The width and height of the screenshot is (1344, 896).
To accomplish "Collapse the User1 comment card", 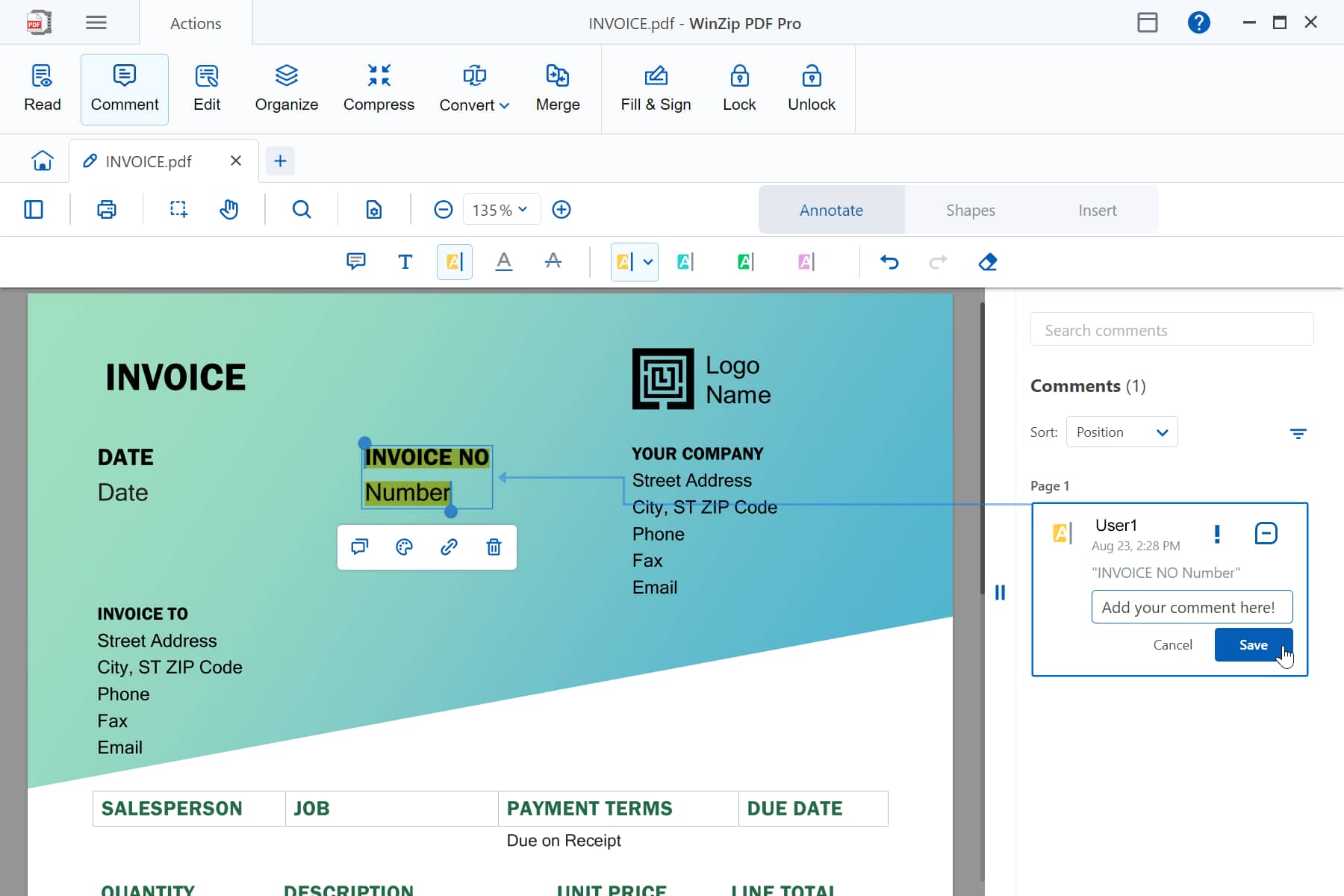I will pyautogui.click(x=1266, y=533).
